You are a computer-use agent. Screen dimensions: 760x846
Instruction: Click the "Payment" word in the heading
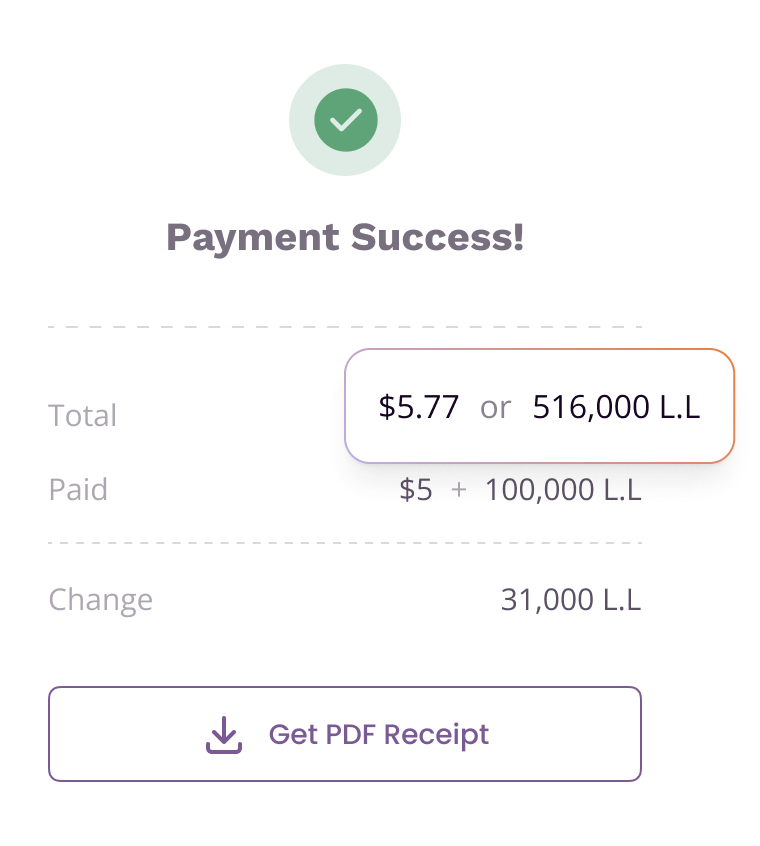[x=253, y=238]
